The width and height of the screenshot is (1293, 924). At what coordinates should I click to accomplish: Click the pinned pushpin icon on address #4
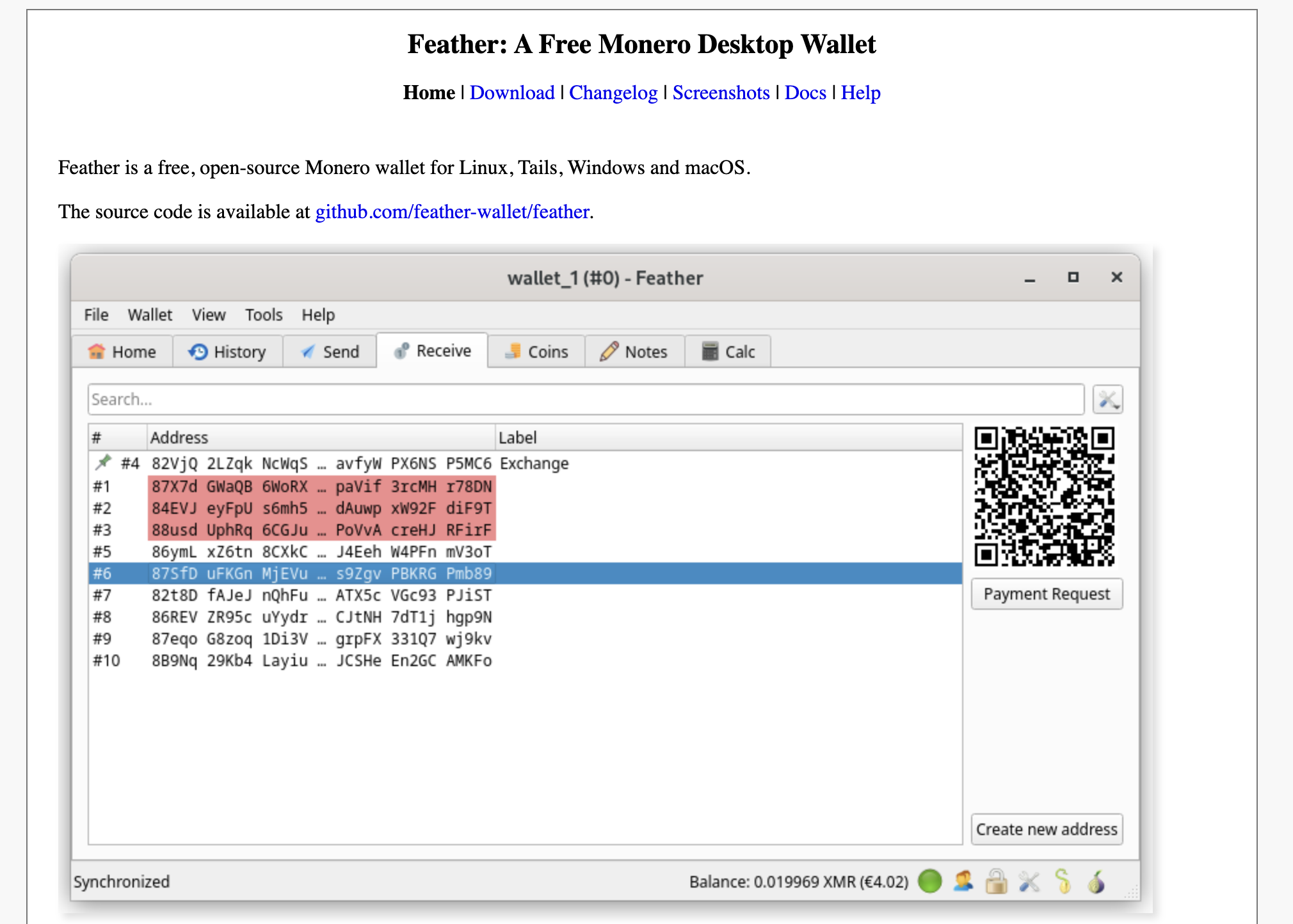(x=103, y=462)
